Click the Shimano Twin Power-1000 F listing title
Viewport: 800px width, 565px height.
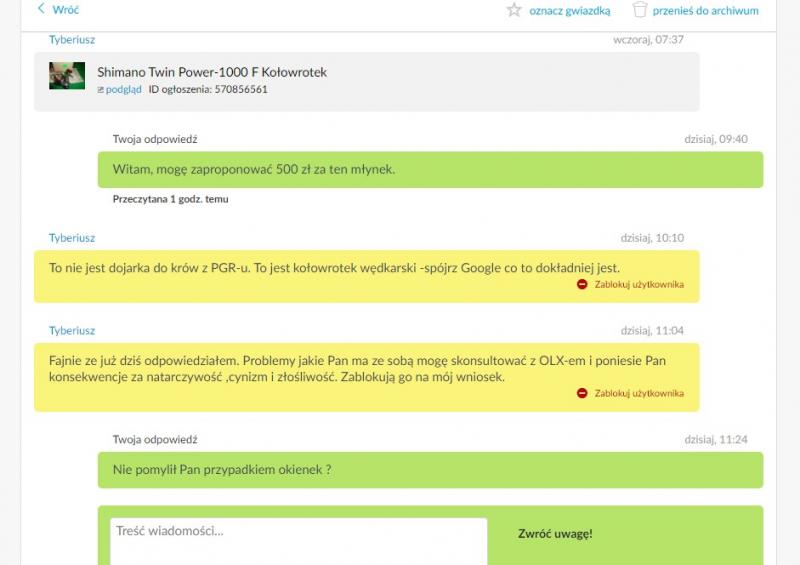211,72
